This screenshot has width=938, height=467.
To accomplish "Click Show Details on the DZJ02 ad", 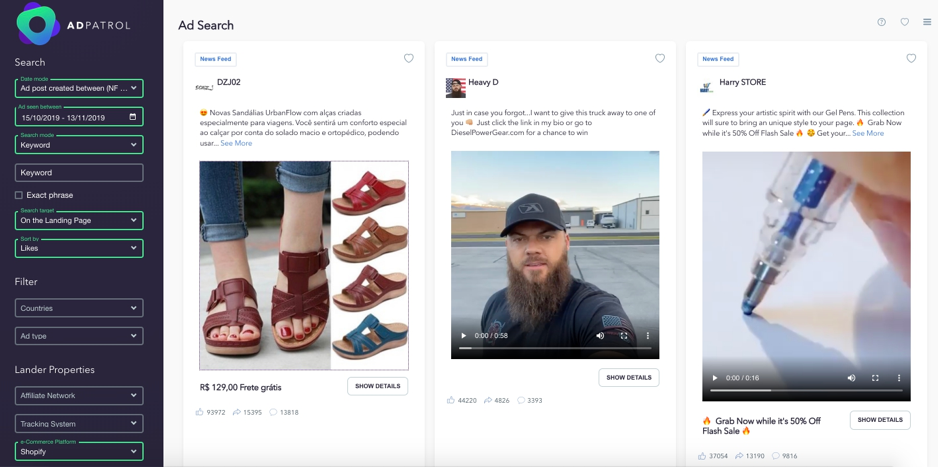I will 377,386.
